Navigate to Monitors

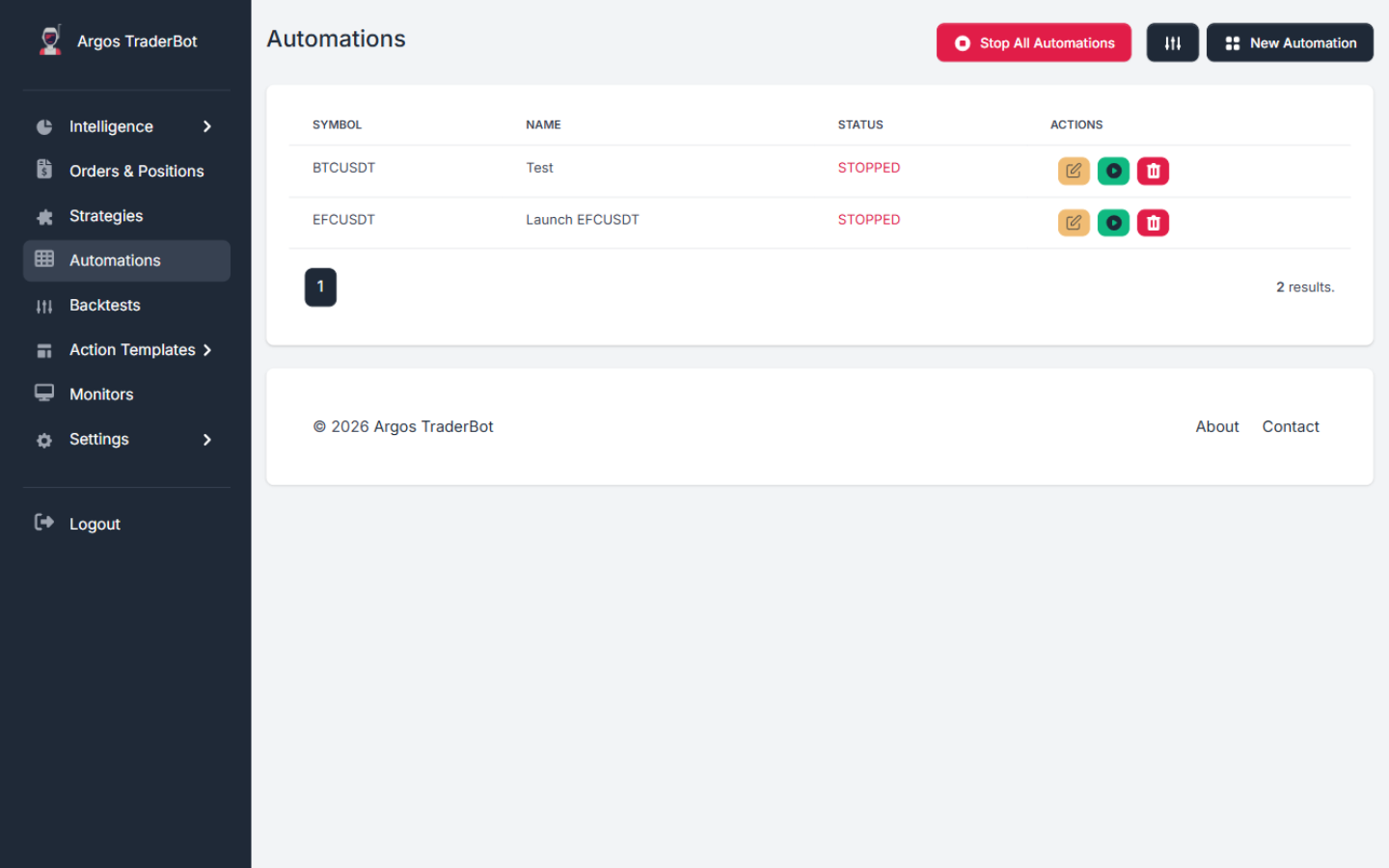click(126, 394)
